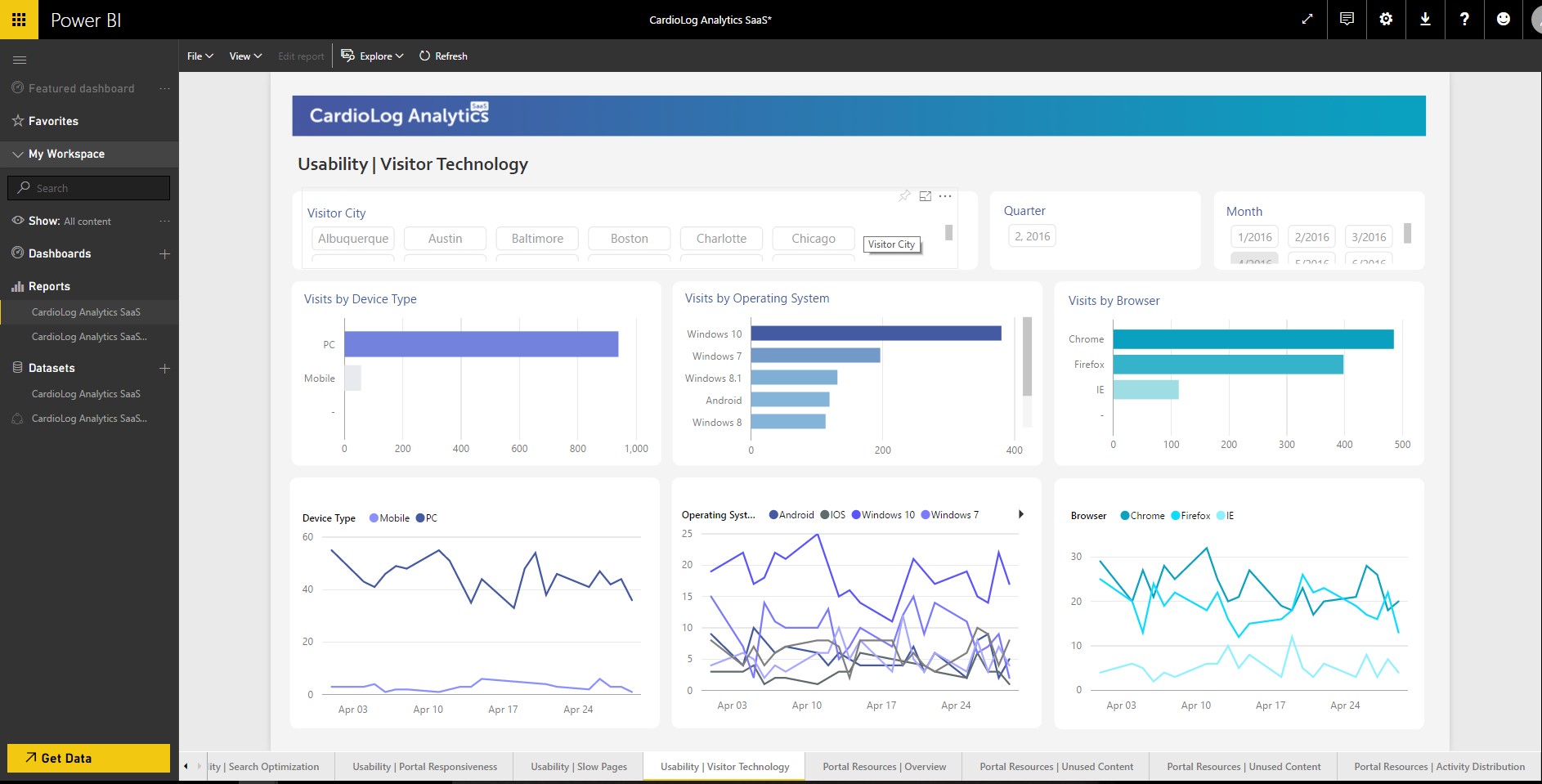Click the Month slicer scrollbar
This screenshot has width=1542, height=784.
click(x=1407, y=234)
